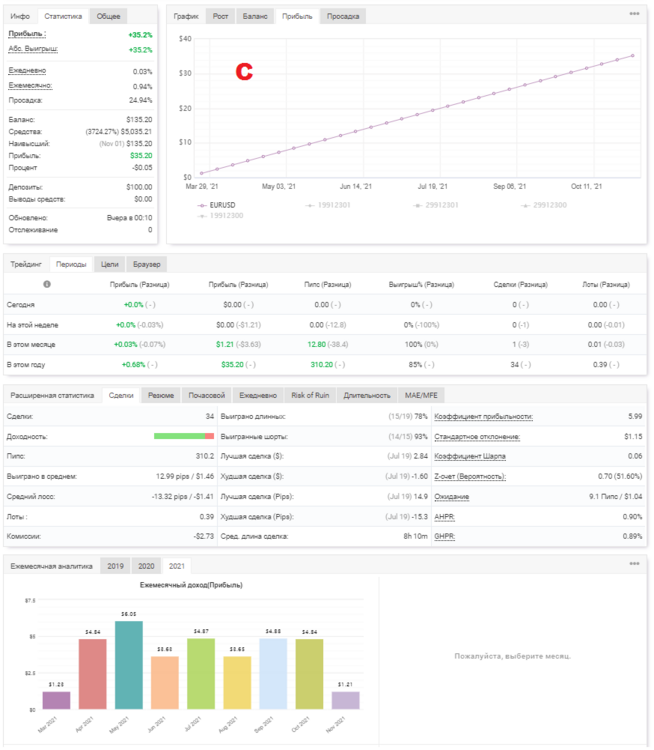The width and height of the screenshot is (654, 750).
Task: Toggle the 19912301 legend series
Action: 328,205
